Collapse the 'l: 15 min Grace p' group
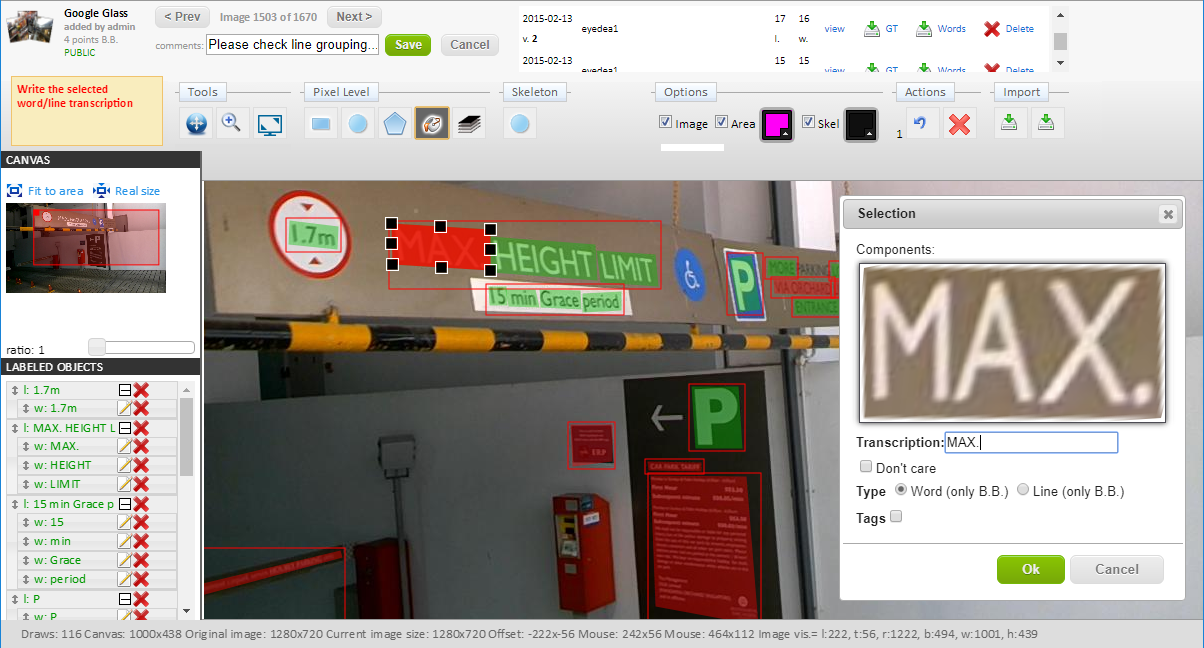The height and width of the screenshot is (648, 1204). pyautogui.click(x=125, y=503)
